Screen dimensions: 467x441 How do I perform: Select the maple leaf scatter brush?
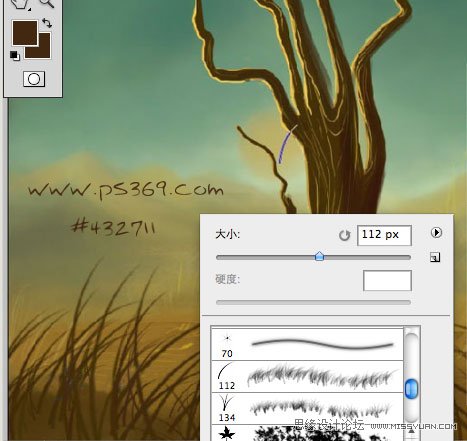[307, 433]
